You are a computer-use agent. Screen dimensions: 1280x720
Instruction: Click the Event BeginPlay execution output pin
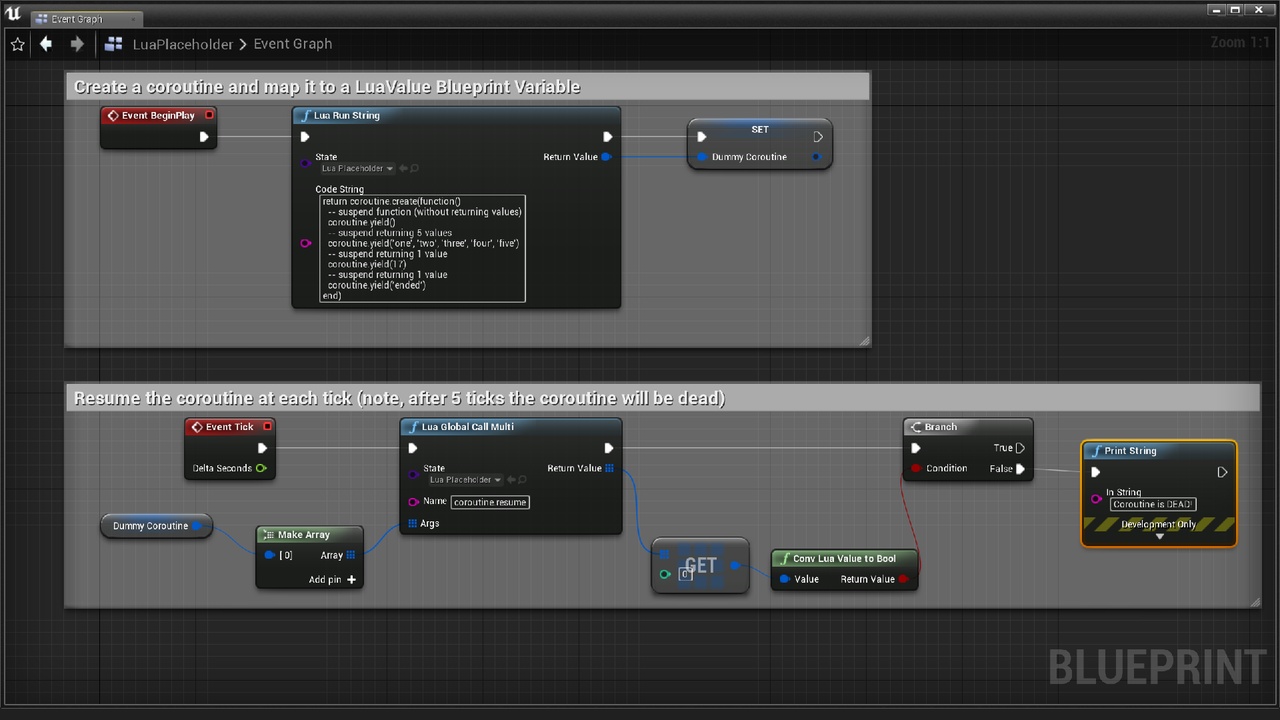[x=204, y=137]
